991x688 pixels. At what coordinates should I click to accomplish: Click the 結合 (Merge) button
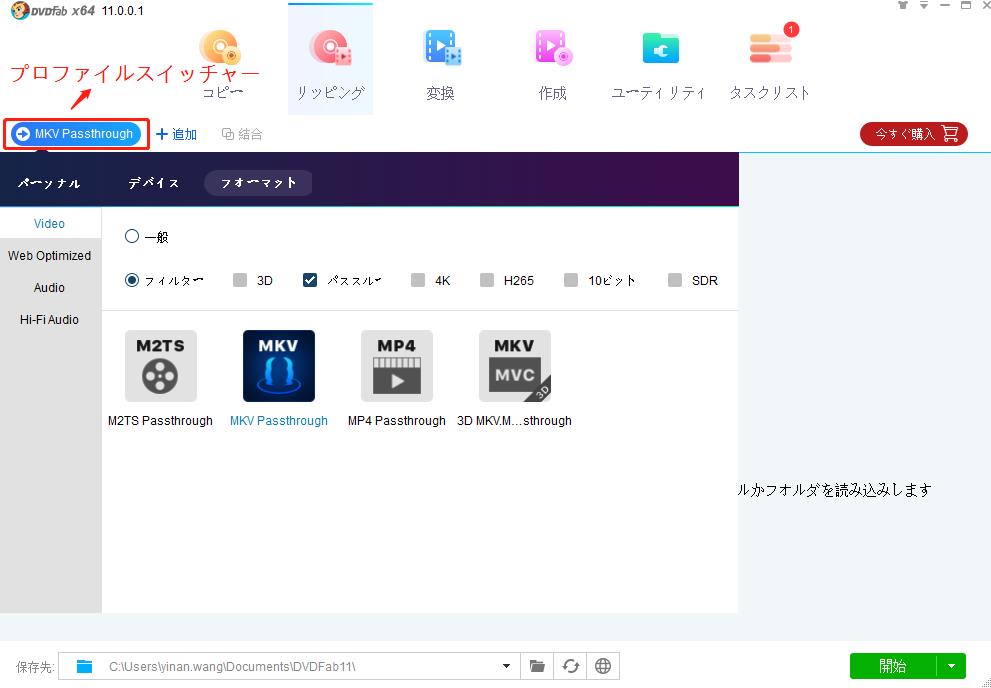coord(242,134)
